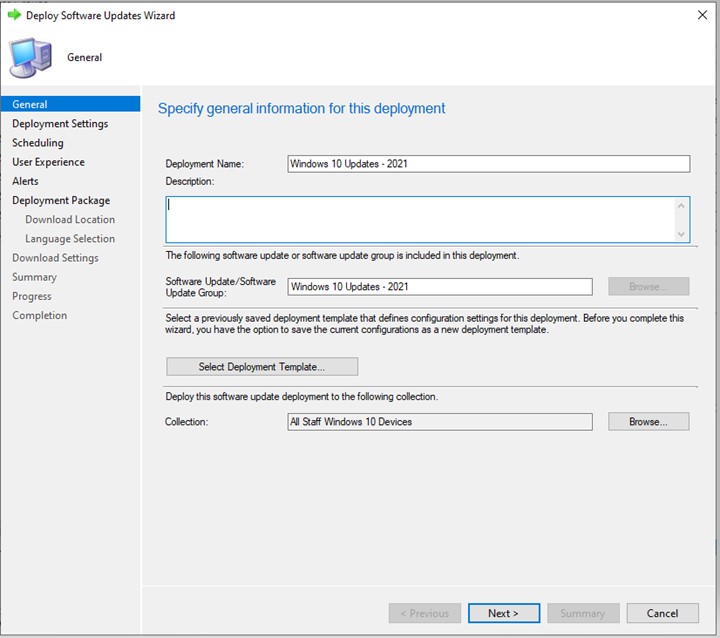Screen dimensions: 720x638
Task: Click the 'Software Update/Software Update Group:' label
Action: [x=220, y=287]
